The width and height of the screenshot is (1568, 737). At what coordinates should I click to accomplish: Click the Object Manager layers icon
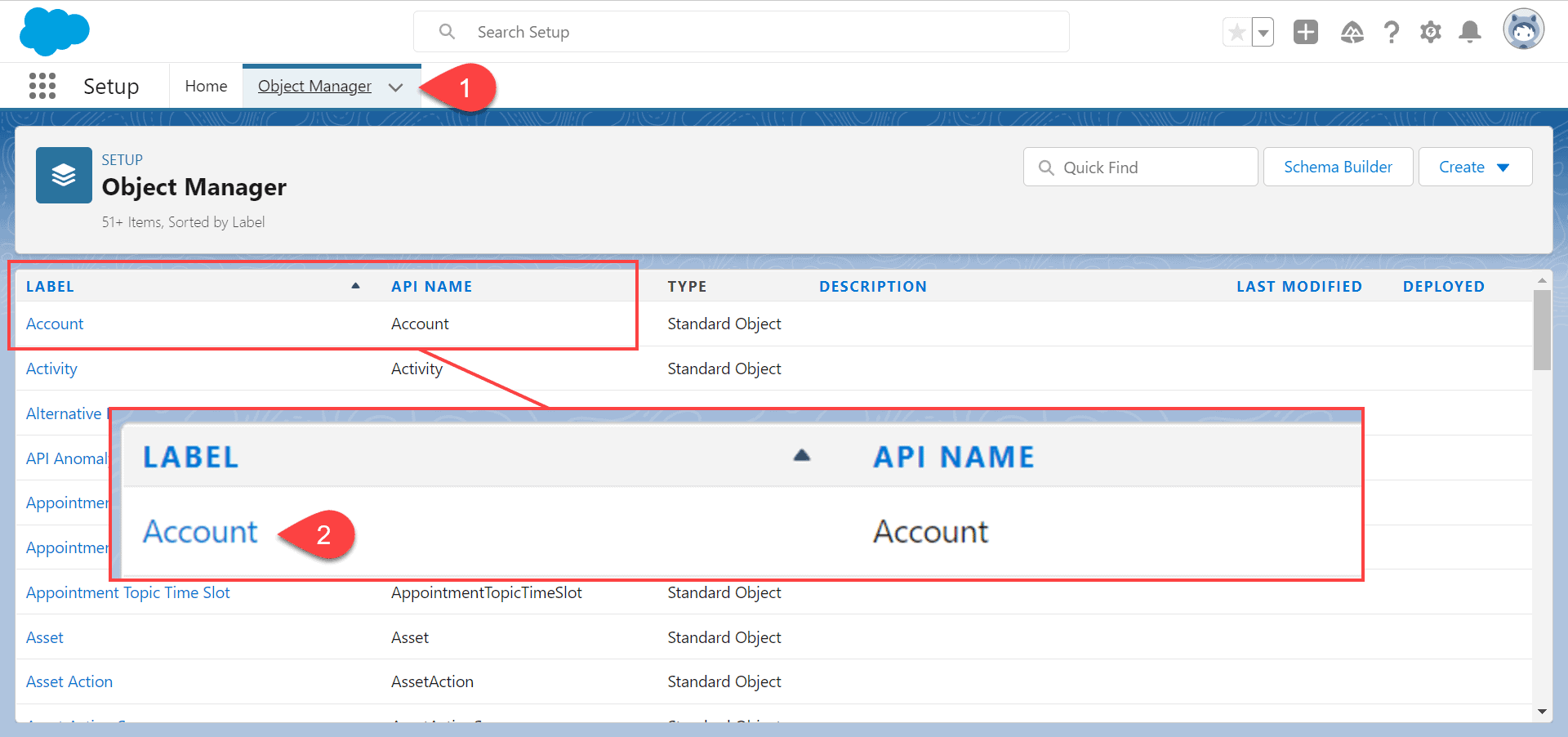pos(63,174)
